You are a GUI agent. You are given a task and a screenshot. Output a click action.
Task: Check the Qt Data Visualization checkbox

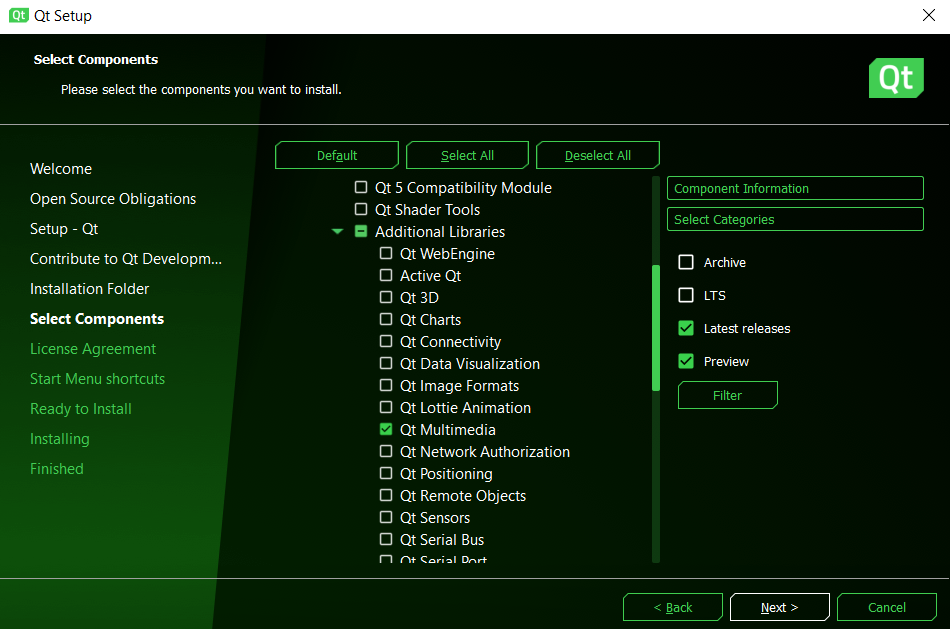point(386,363)
